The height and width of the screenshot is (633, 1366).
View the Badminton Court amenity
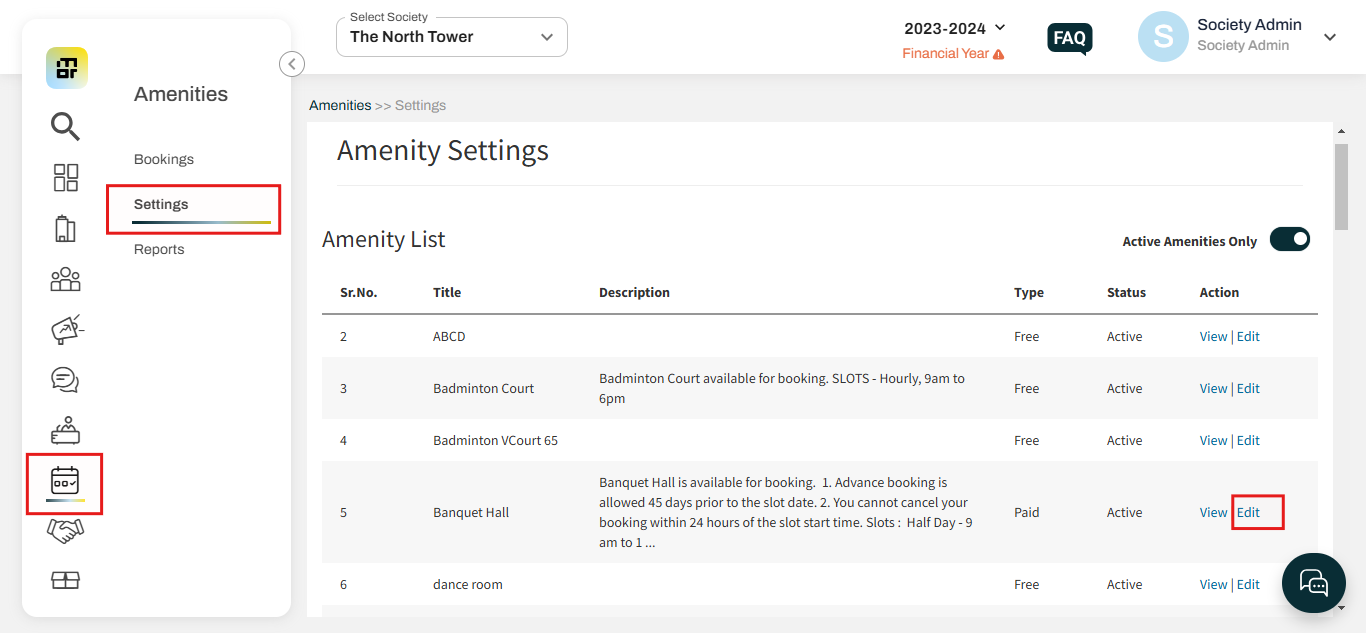[1213, 388]
